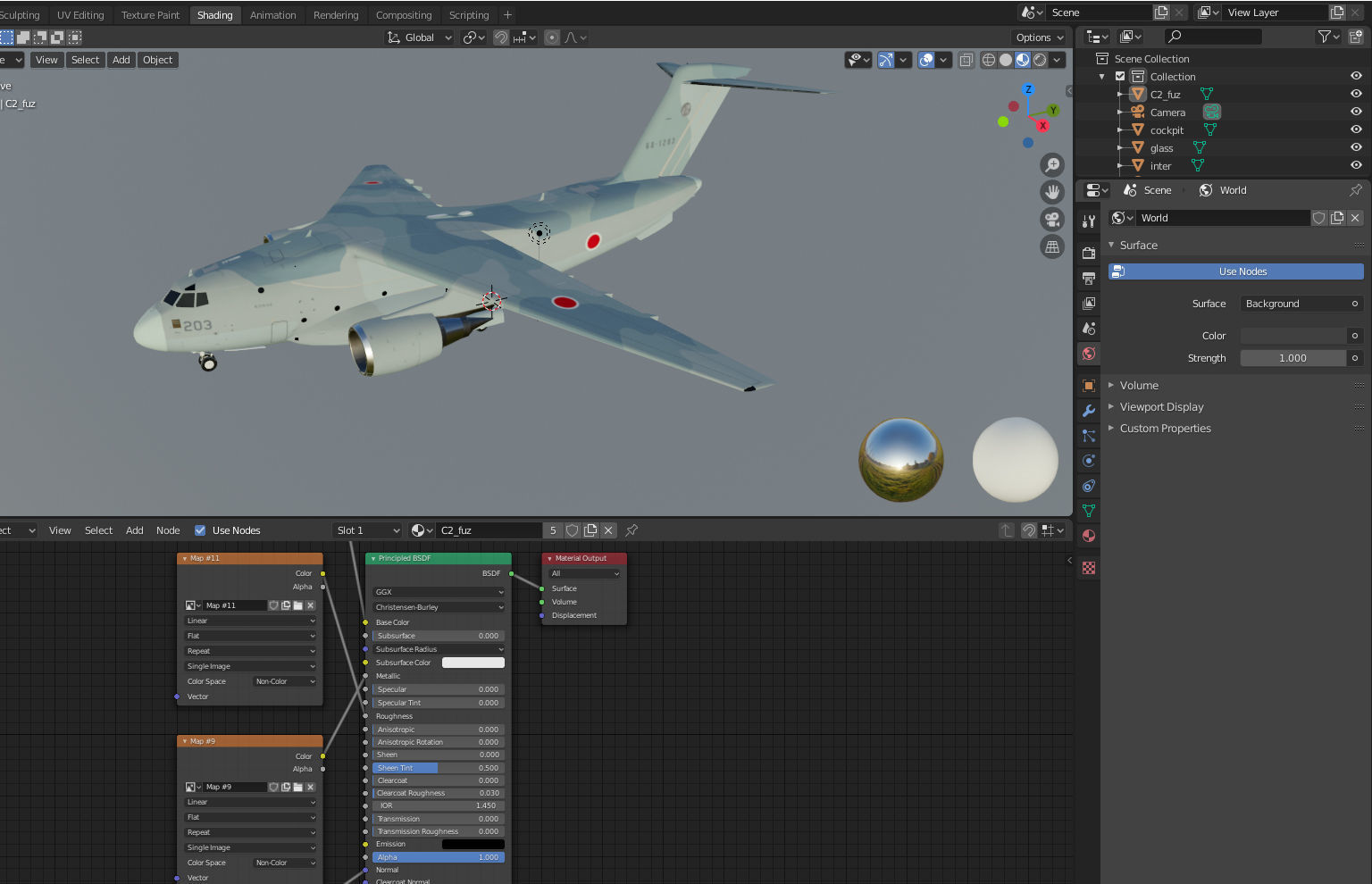
Task: Select wireframe viewport shading
Action: pyautogui.click(x=989, y=60)
